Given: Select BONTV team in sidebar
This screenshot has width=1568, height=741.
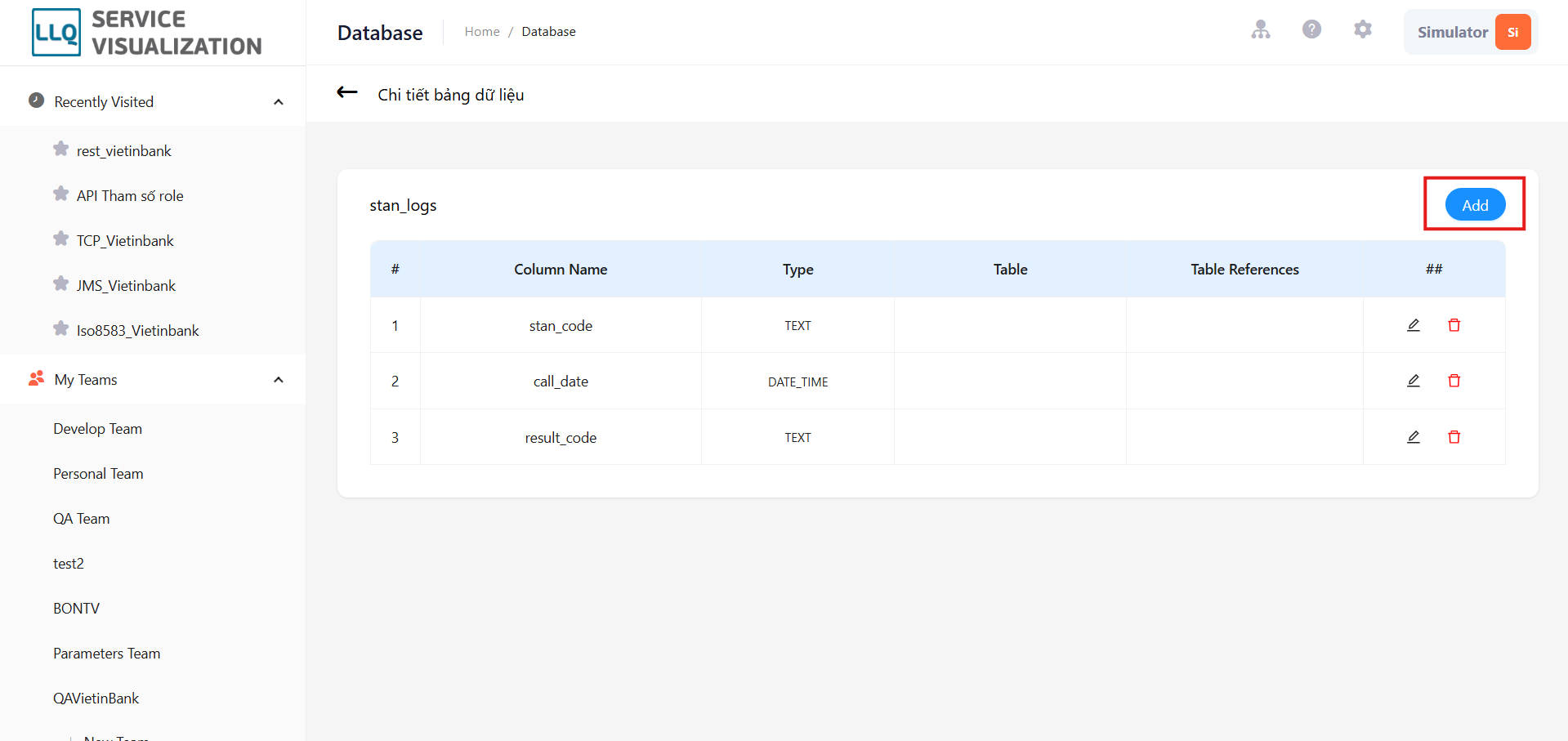Looking at the screenshot, I should [76, 609].
